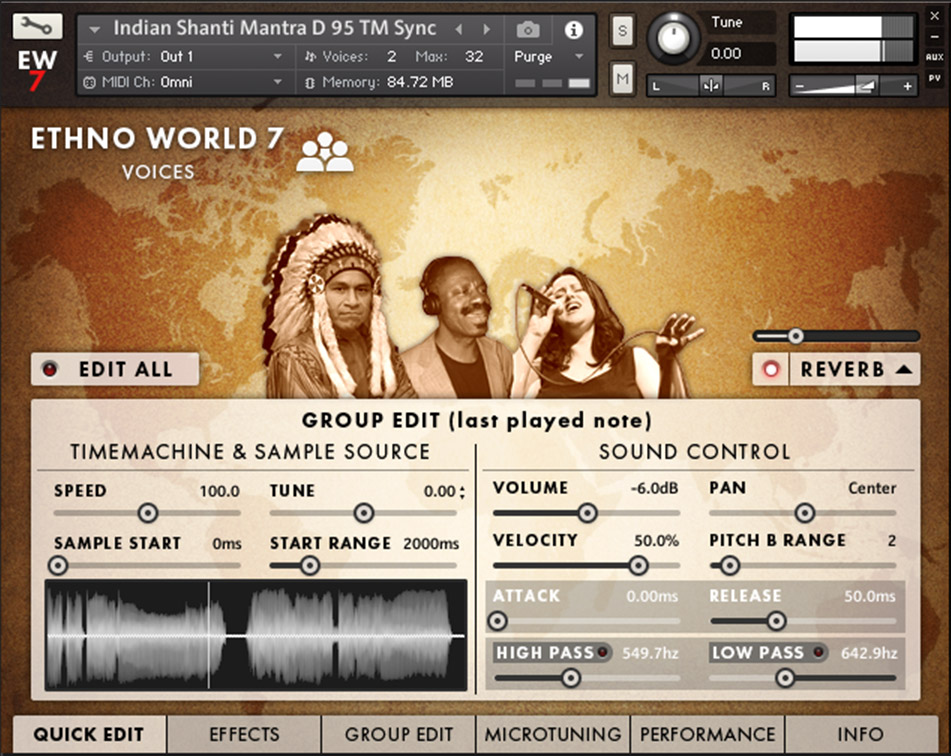Go to previous instrument preset arrow
This screenshot has width=951, height=756.
[459, 29]
